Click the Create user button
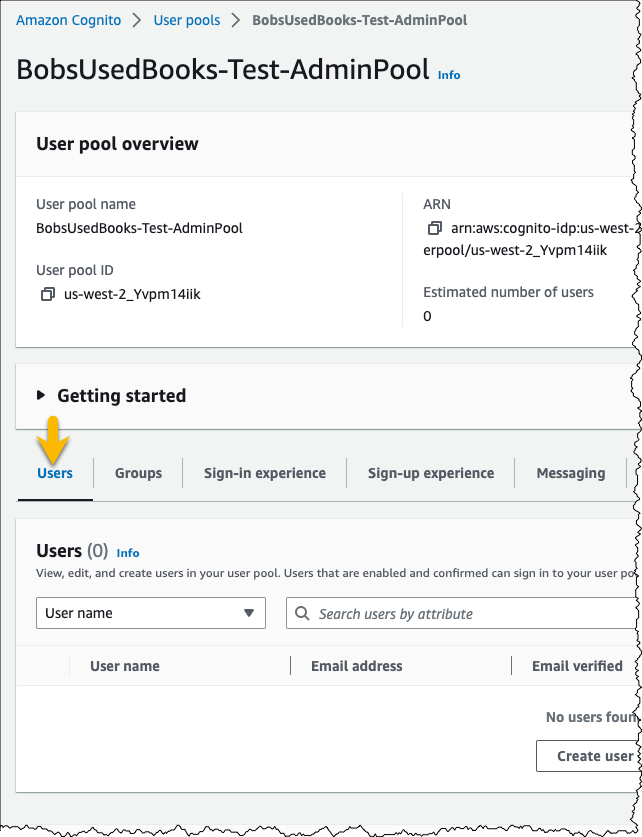 coord(588,756)
